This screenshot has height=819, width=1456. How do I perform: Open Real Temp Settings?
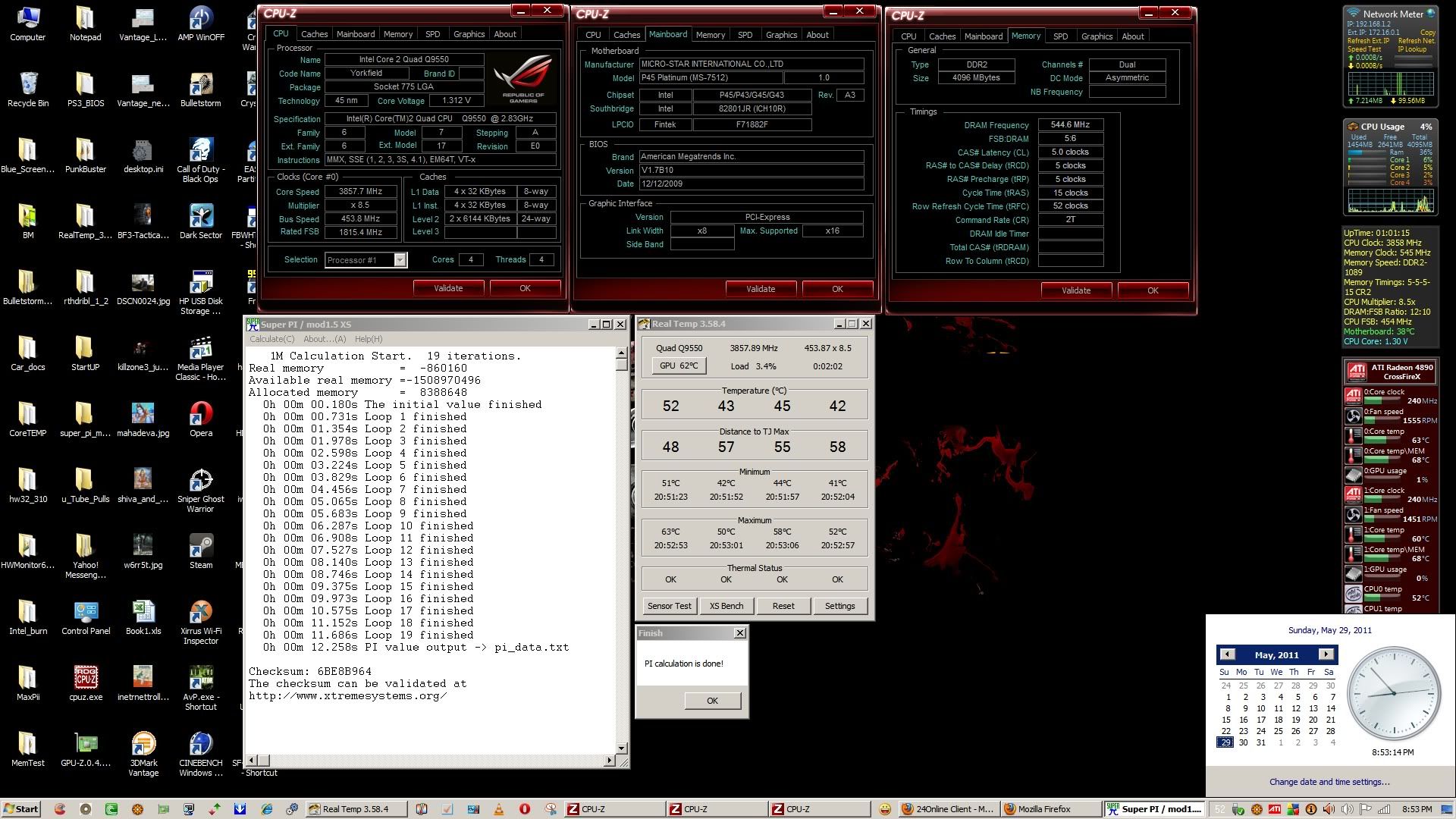tap(839, 606)
